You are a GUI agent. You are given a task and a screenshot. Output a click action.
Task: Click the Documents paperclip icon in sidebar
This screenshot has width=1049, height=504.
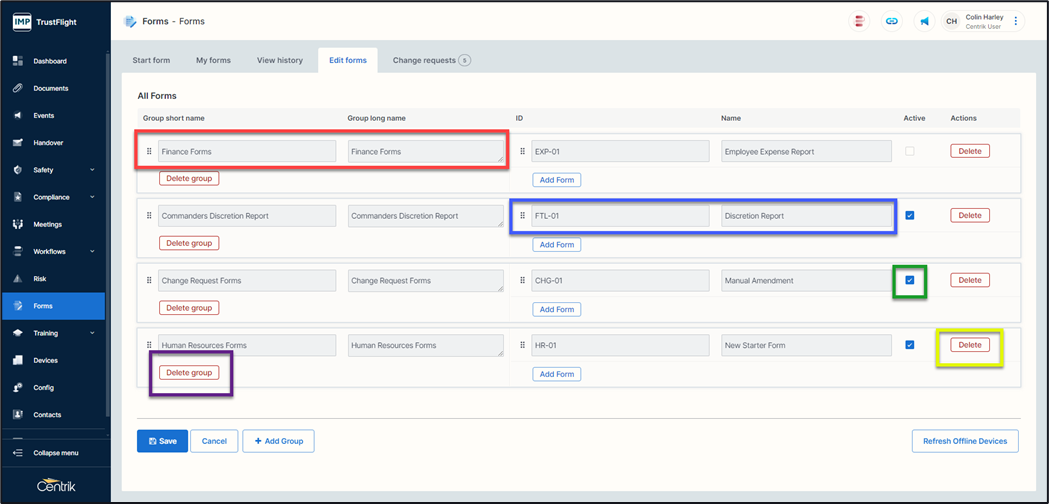click(x=18, y=88)
